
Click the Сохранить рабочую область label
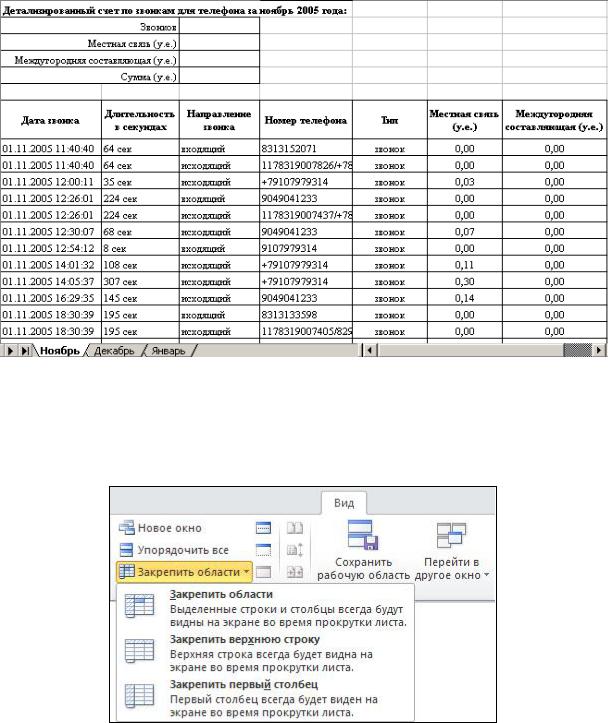click(363, 569)
